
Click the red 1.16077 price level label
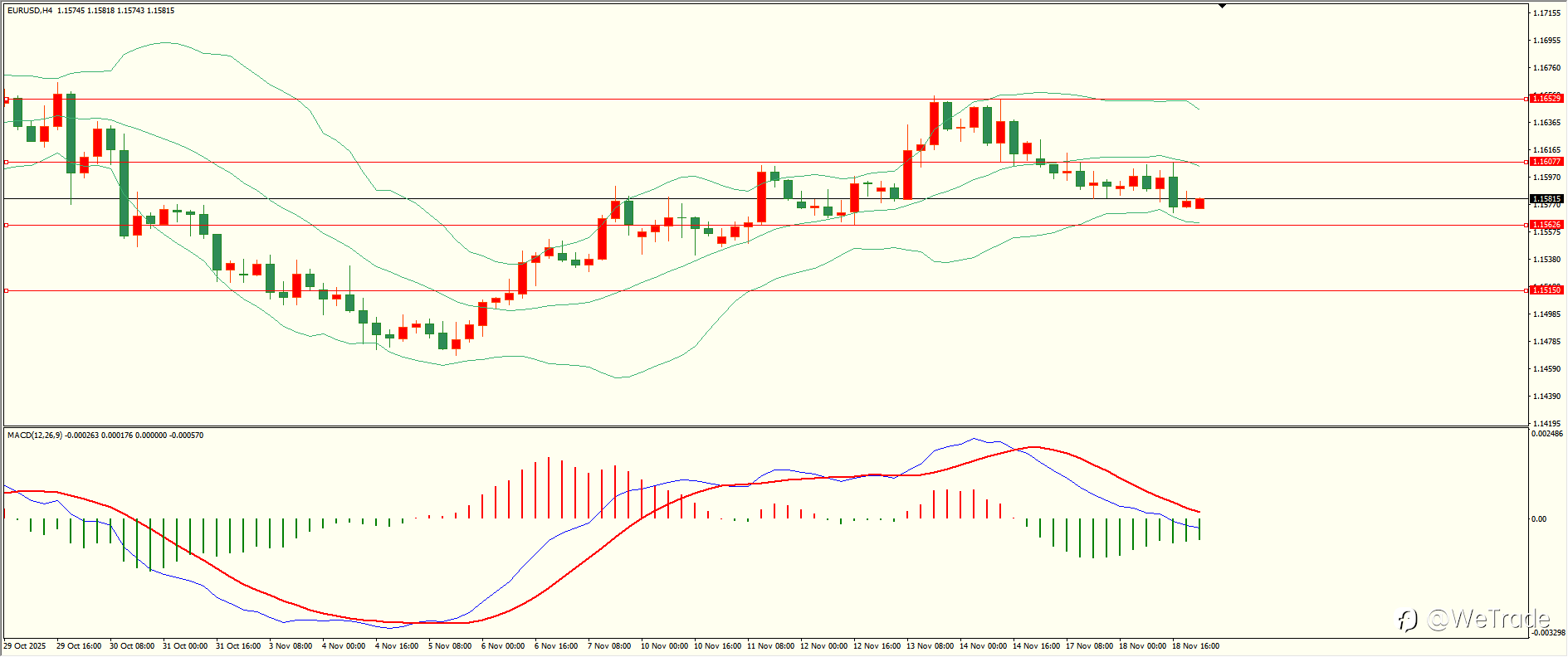coord(1546,162)
